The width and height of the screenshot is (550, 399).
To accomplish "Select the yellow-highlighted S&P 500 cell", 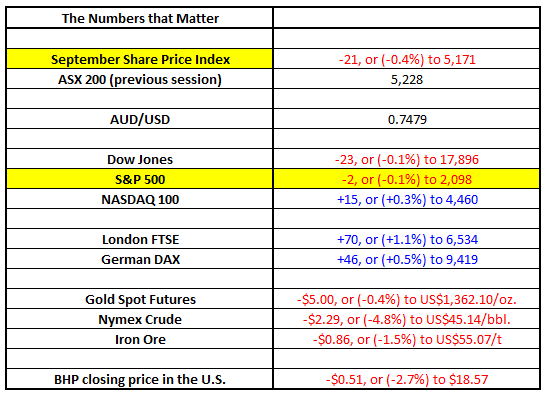I will click(140, 179).
